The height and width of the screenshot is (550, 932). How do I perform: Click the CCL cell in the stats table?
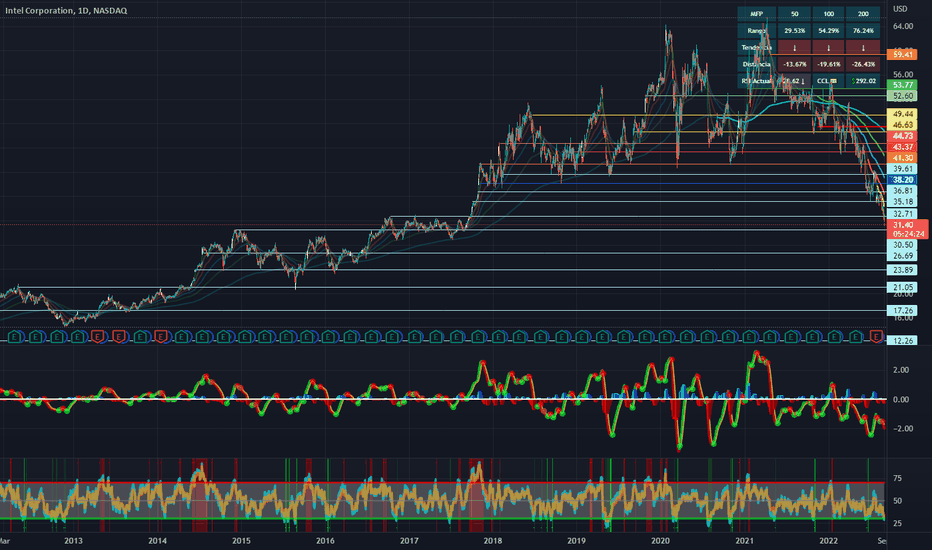[x=829, y=81]
